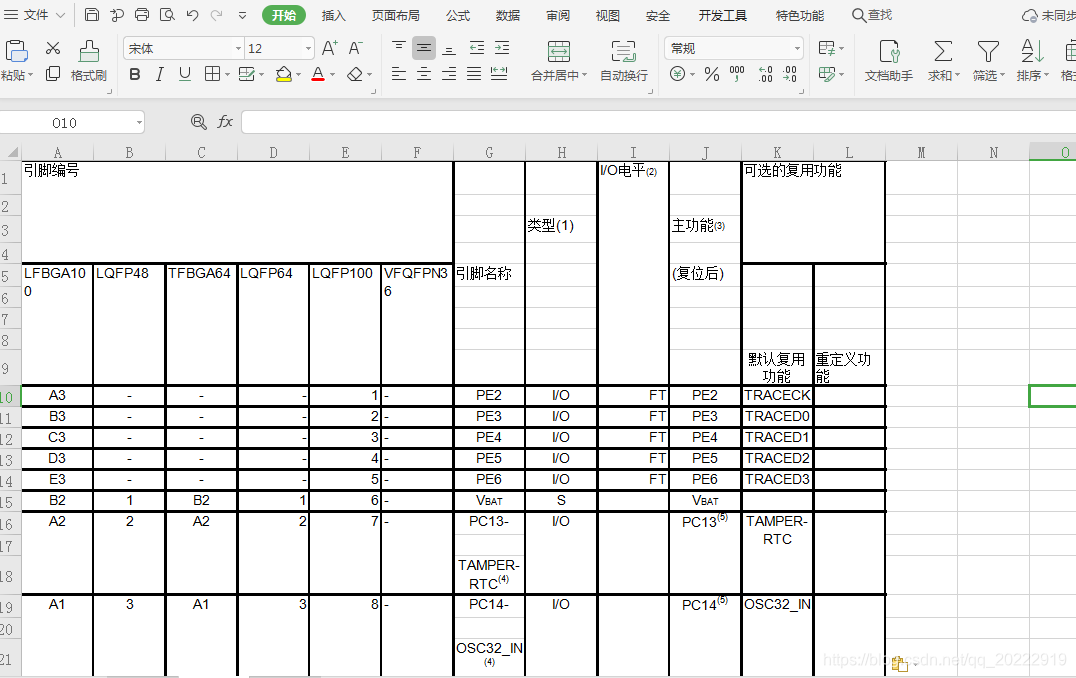Toggle italic formatting
Image resolution: width=1076 pixels, height=678 pixels.
(x=160, y=74)
